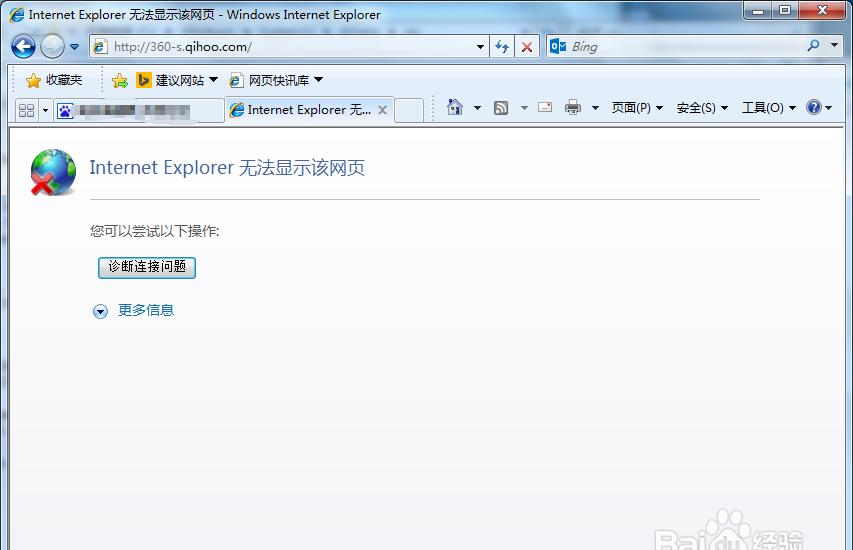Click the Back navigation arrow
This screenshot has height=550, width=853.
23,47
